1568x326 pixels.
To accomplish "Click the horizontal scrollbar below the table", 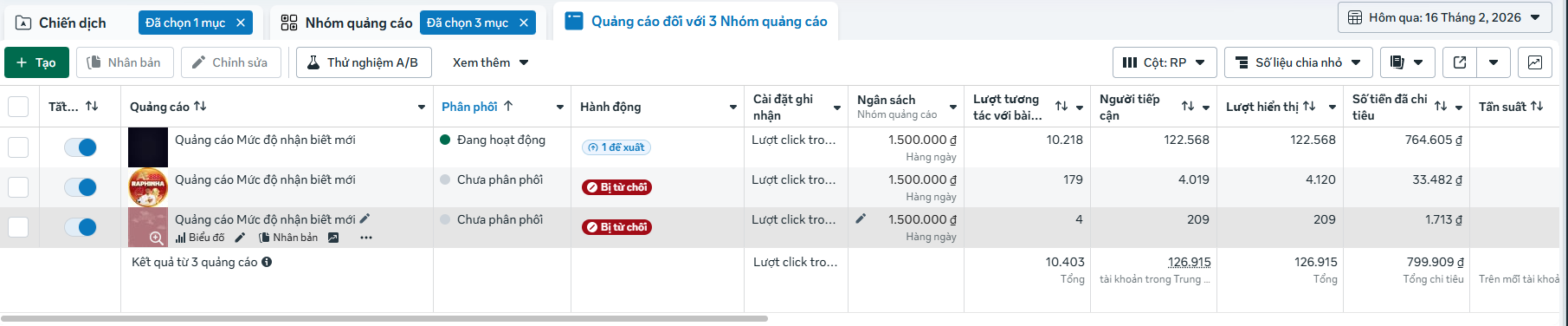I will 384,318.
